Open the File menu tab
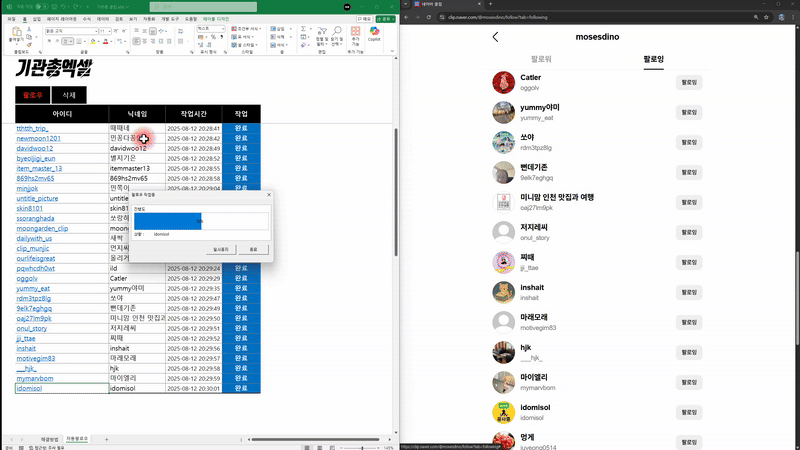This screenshot has width=800, height=450. coord(11,19)
